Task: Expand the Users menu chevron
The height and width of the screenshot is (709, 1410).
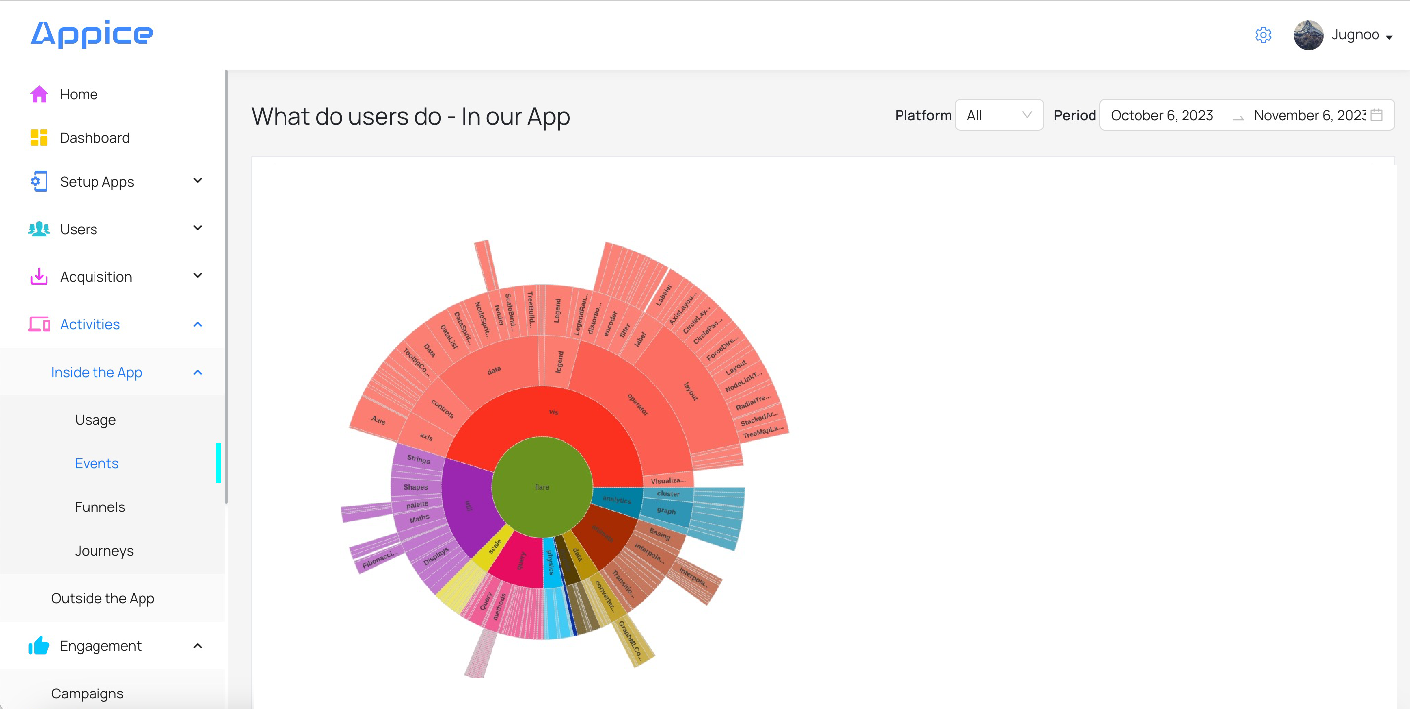Action: click(198, 228)
